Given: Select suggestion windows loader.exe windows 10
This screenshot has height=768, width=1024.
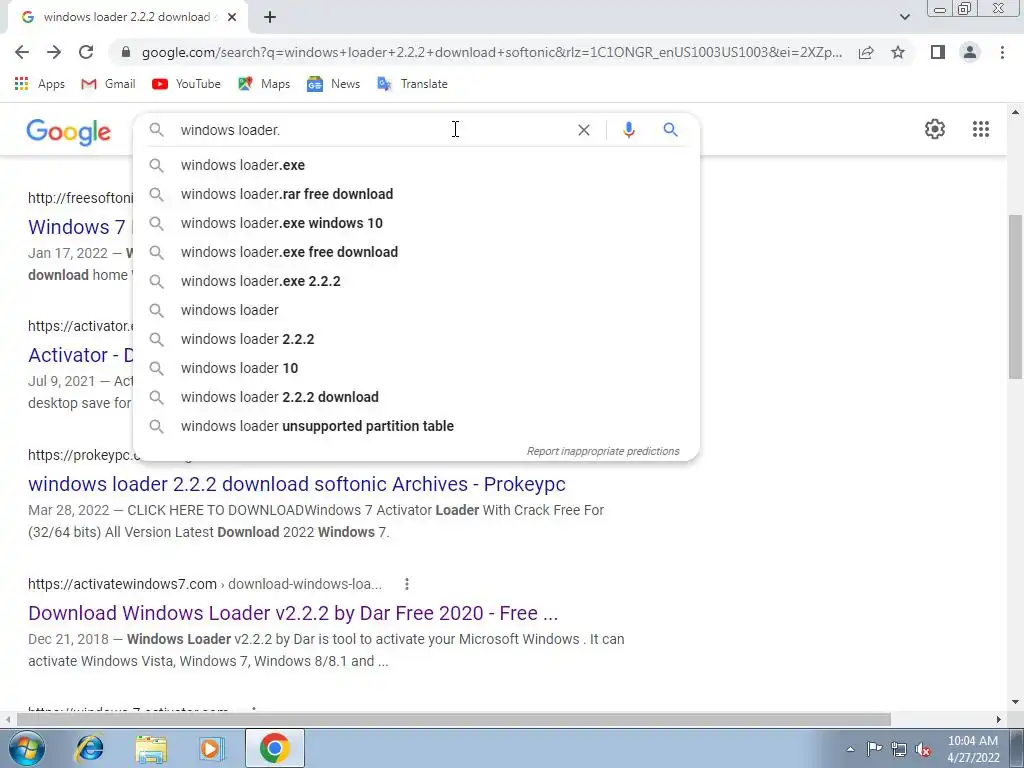Looking at the screenshot, I should click(x=416, y=223).
